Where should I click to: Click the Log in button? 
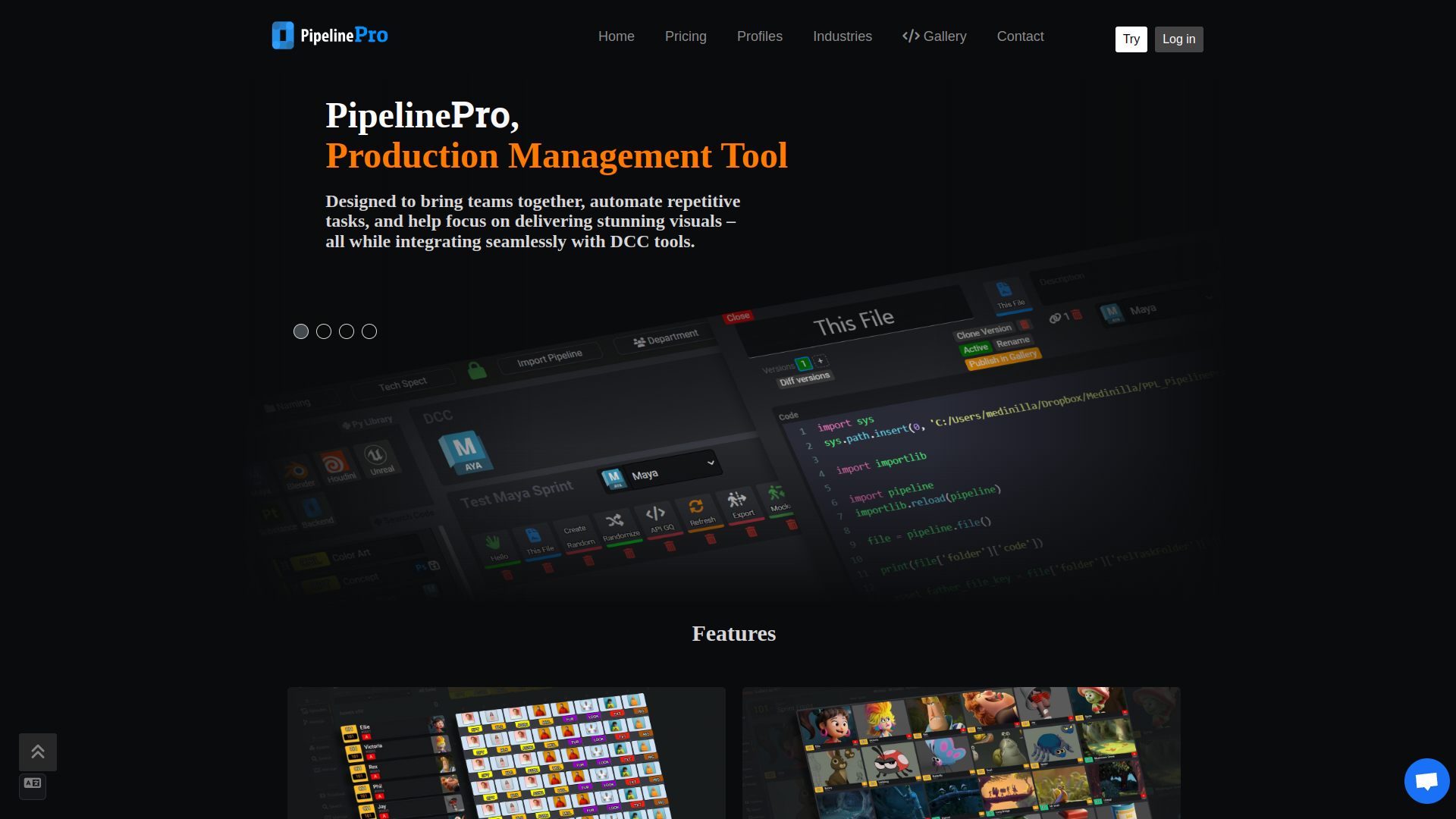tap(1178, 39)
